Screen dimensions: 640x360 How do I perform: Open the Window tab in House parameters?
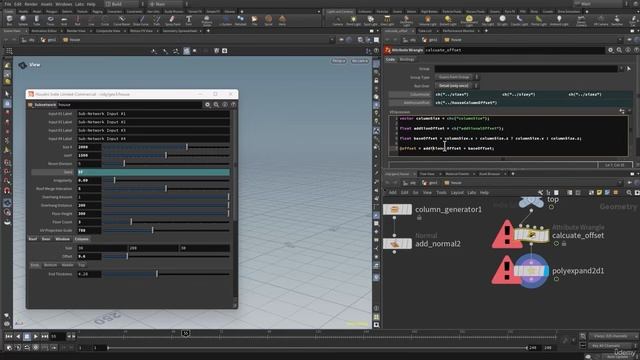click(x=62, y=239)
